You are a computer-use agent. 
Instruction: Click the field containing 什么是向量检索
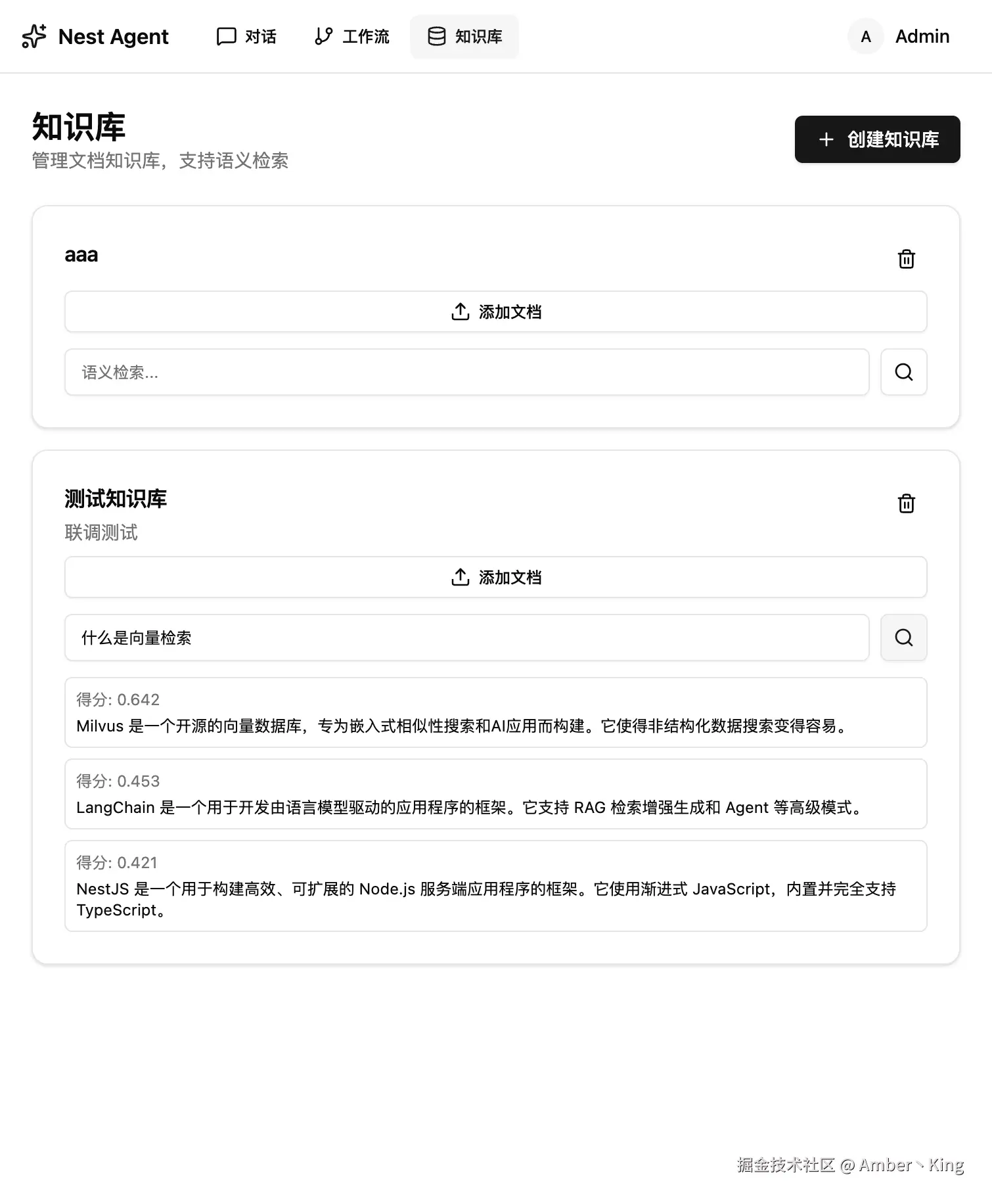coord(467,637)
